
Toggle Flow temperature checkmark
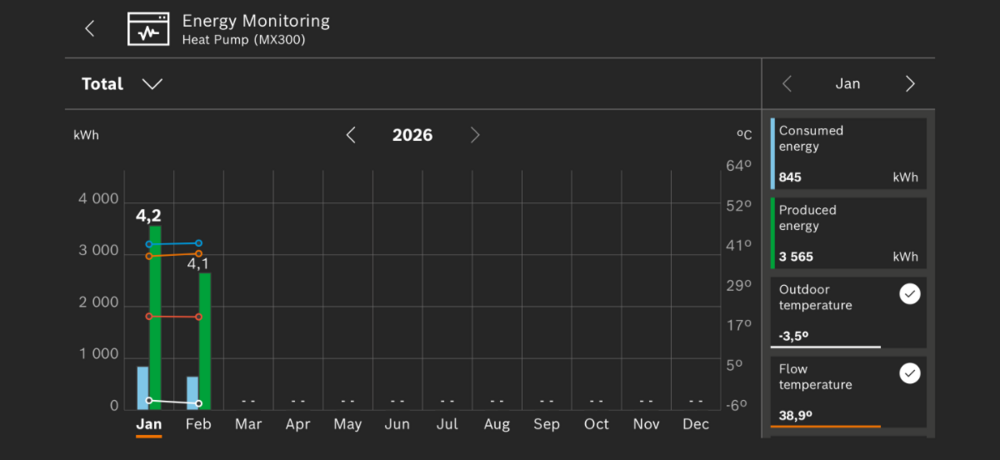pyautogui.click(x=909, y=373)
